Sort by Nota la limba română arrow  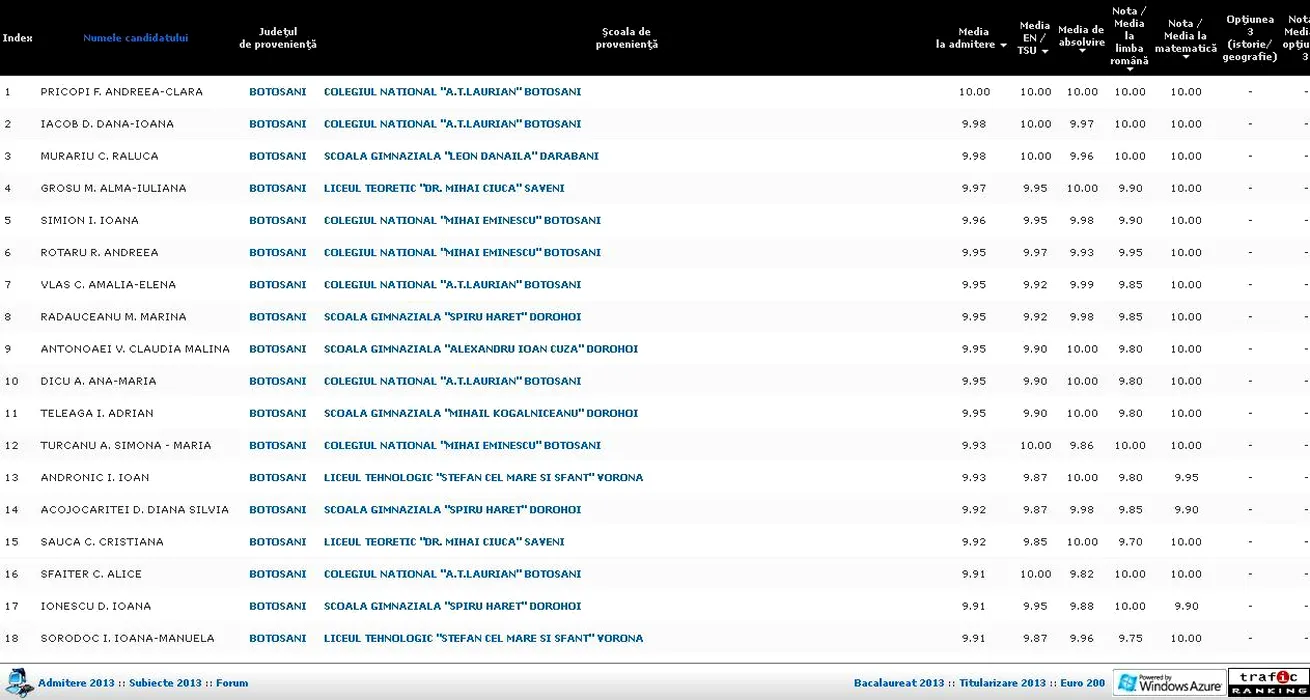[x=1129, y=69]
